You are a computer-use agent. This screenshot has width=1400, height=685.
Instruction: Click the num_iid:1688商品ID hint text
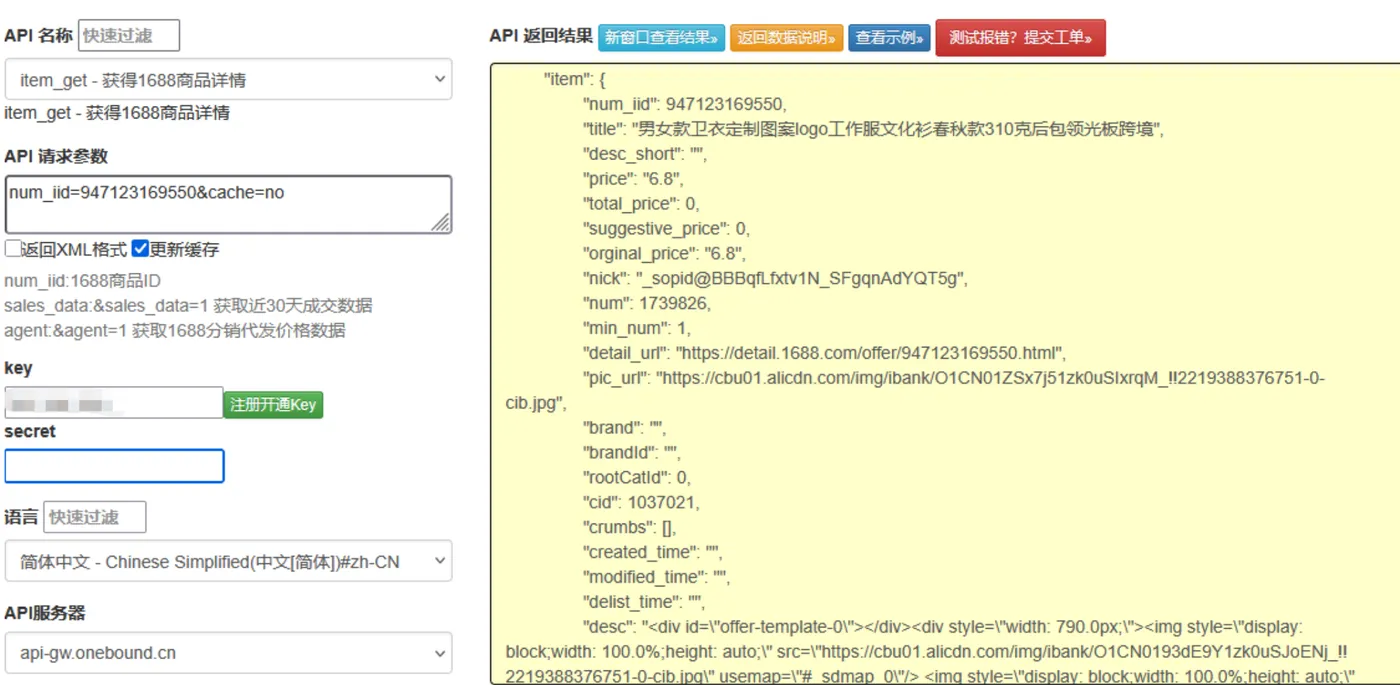[x=82, y=281]
